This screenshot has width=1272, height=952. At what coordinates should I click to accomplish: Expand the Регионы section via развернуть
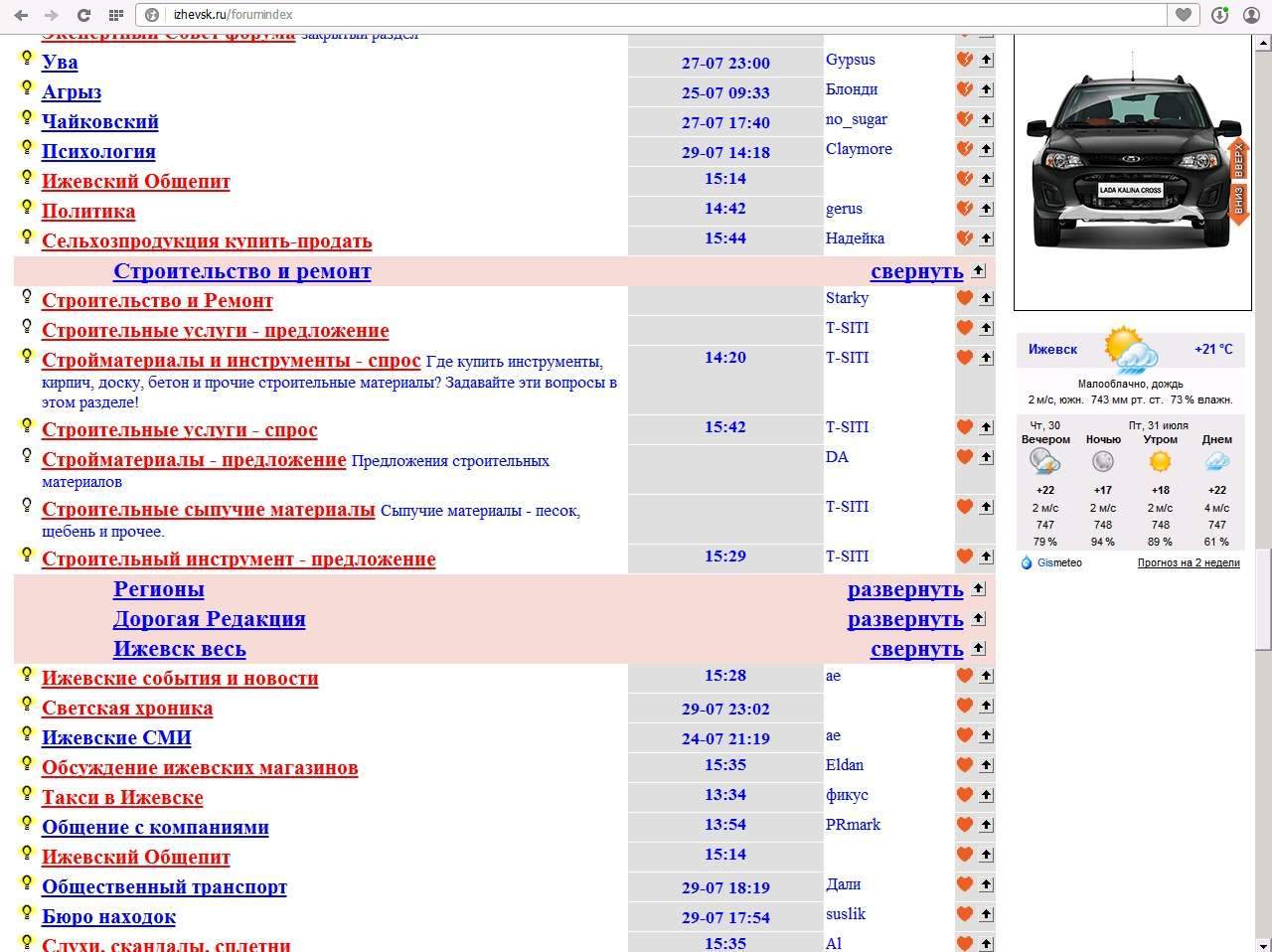pyautogui.click(x=904, y=589)
